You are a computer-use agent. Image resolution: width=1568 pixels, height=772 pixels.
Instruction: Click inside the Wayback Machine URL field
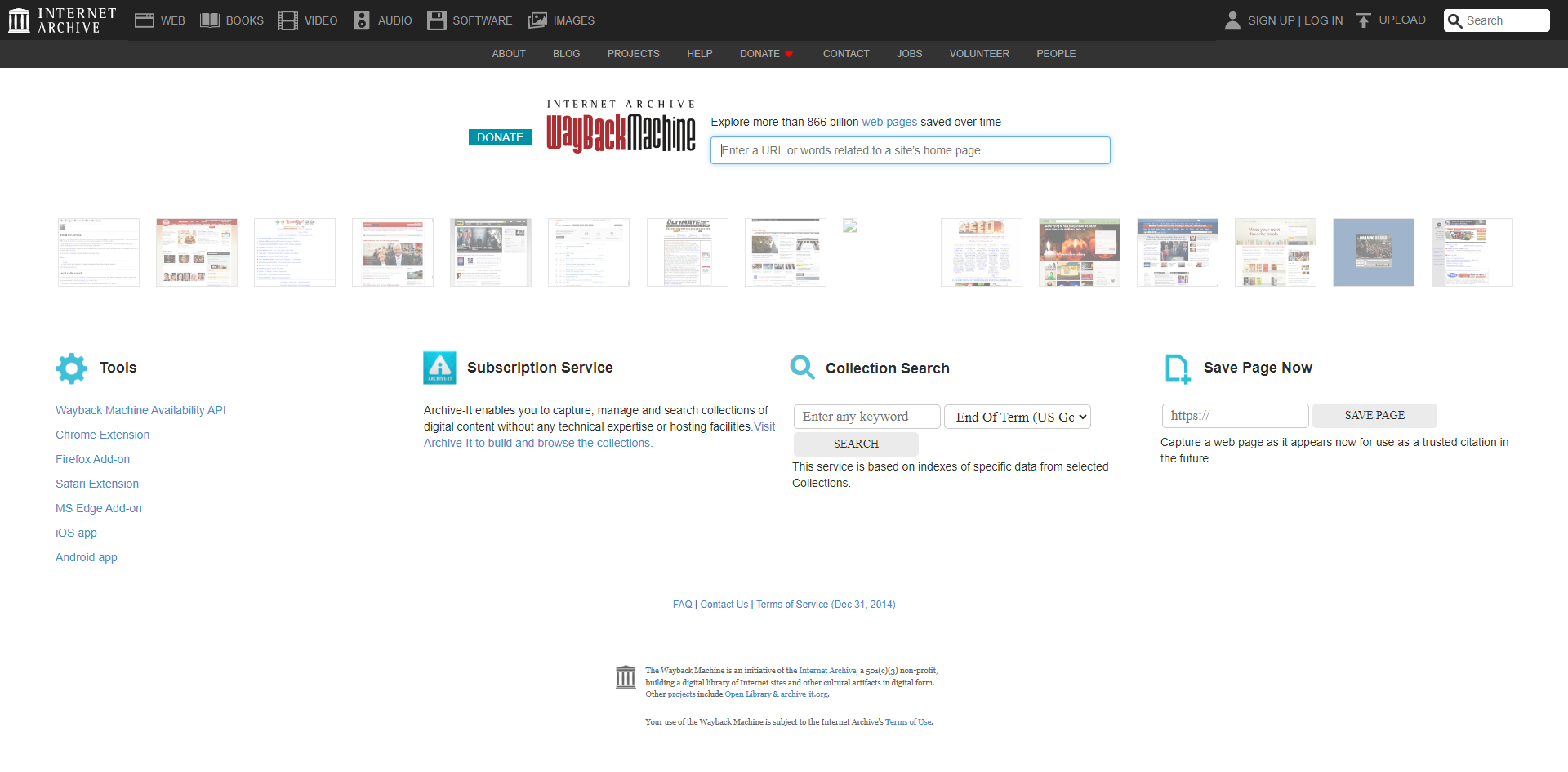(909, 150)
